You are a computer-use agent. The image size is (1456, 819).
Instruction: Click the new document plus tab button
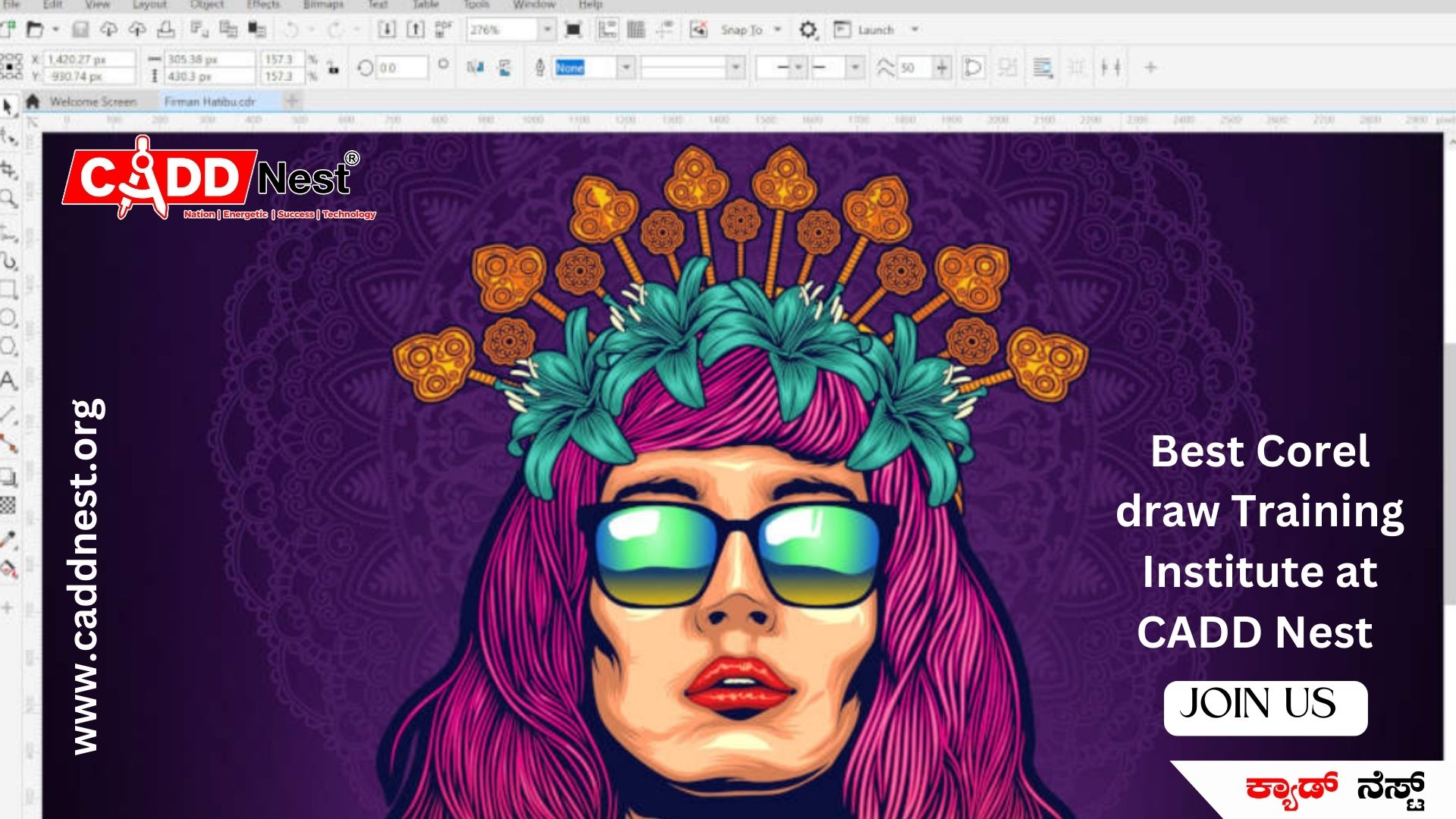pyautogui.click(x=292, y=100)
